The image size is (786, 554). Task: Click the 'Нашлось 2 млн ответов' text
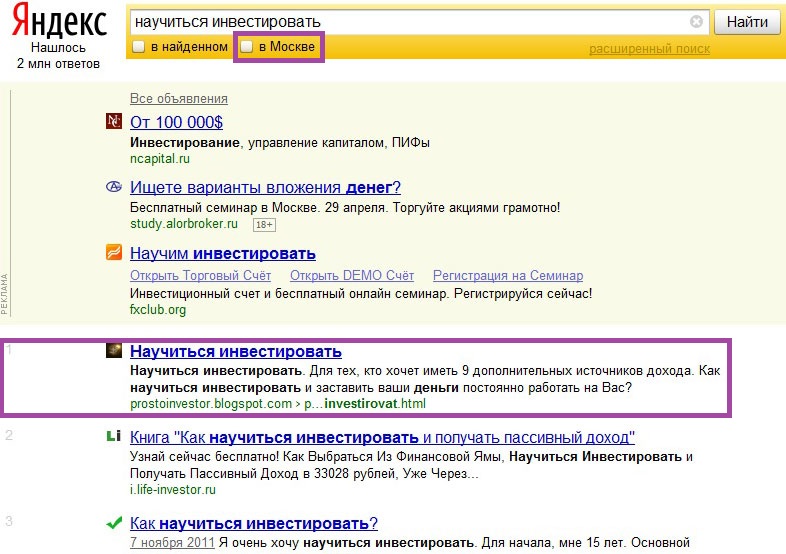pos(58,55)
